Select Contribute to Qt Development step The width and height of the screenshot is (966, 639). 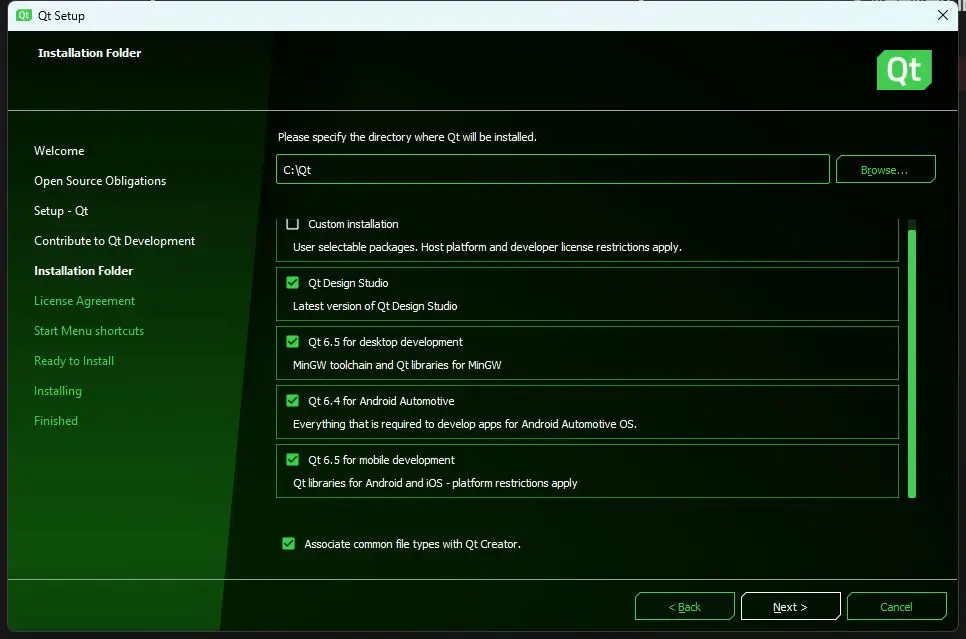(115, 240)
